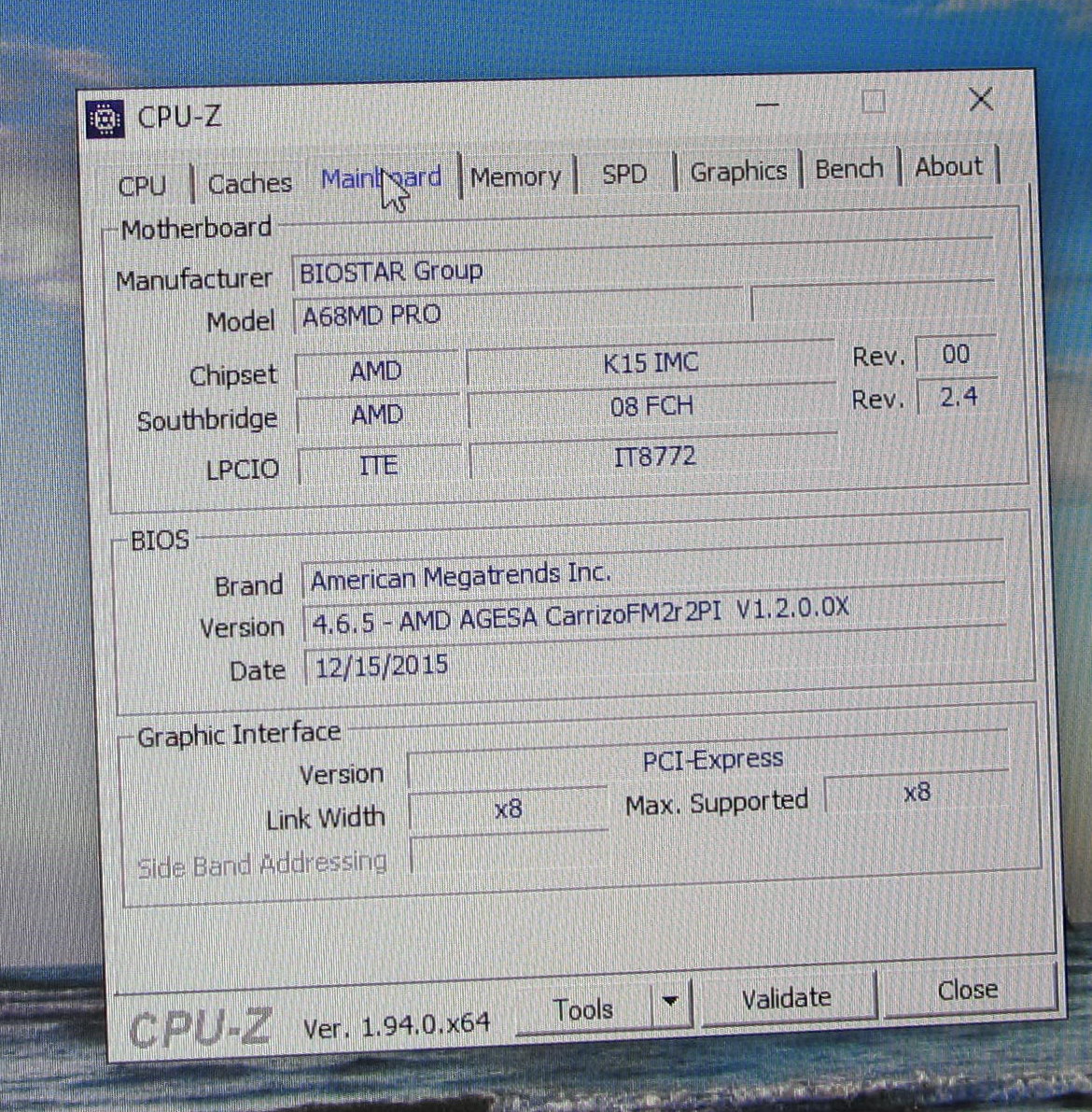The image size is (1092, 1112).
Task: Select the Link Width field showing x8
Action: pyautogui.click(x=507, y=809)
